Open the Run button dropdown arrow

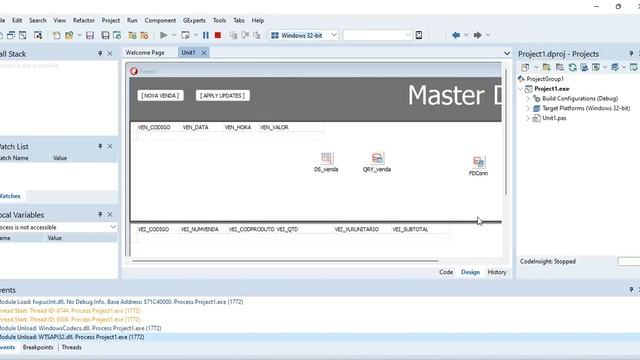174,36
